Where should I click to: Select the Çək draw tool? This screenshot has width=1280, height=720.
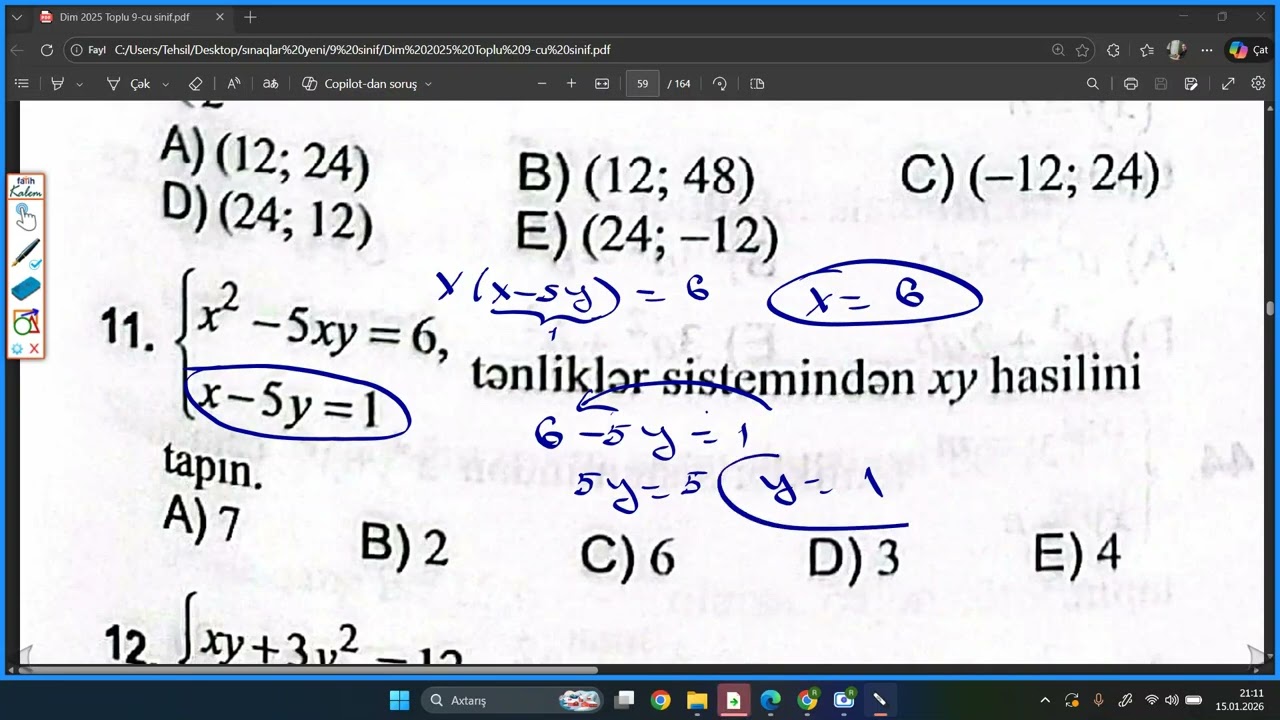coord(129,84)
